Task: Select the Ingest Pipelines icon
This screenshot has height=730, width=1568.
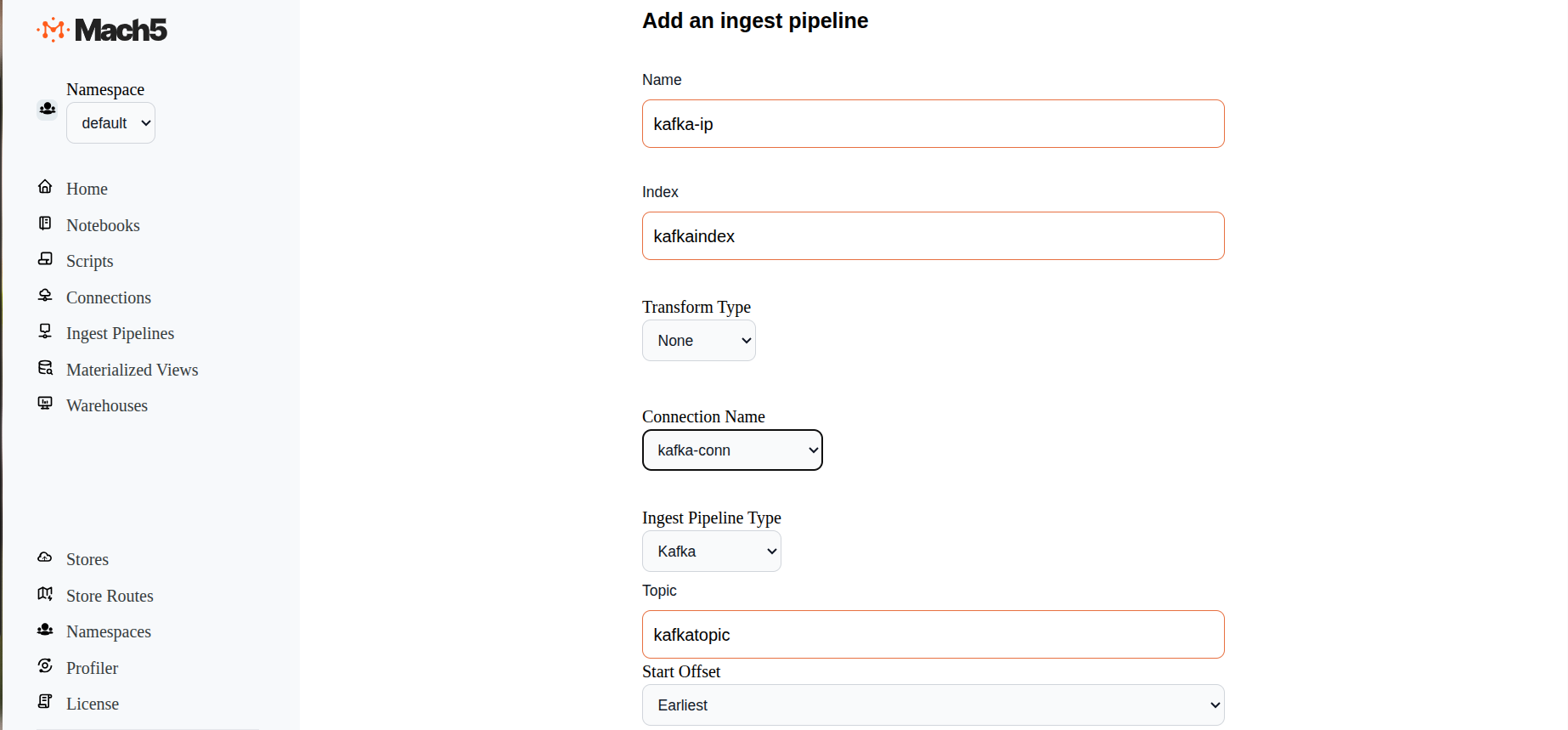Action: [x=45, y=331]
